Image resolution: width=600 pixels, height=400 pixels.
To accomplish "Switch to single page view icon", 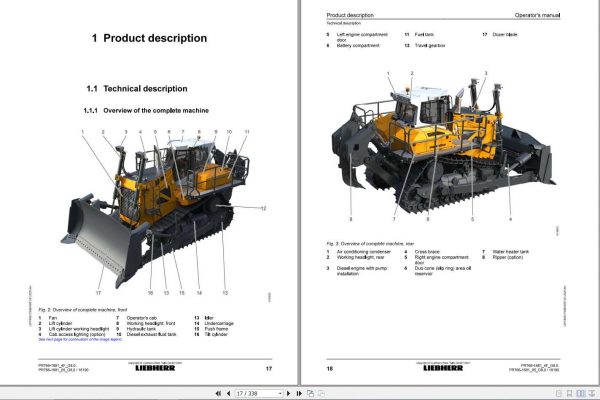I will click(559, 393).
